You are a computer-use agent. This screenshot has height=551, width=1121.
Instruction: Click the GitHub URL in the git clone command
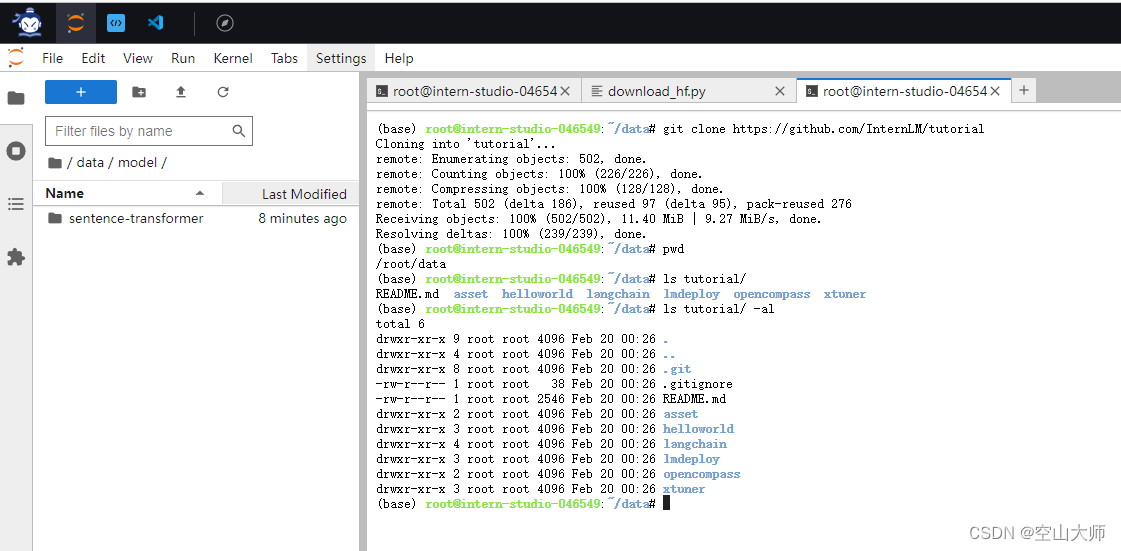[x=859, y=129]
